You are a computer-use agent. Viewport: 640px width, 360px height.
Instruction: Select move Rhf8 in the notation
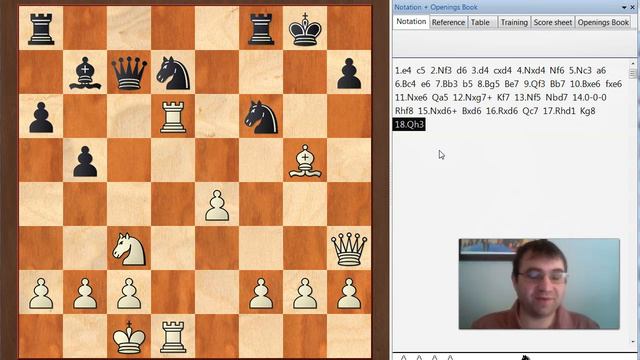[404, 111]
